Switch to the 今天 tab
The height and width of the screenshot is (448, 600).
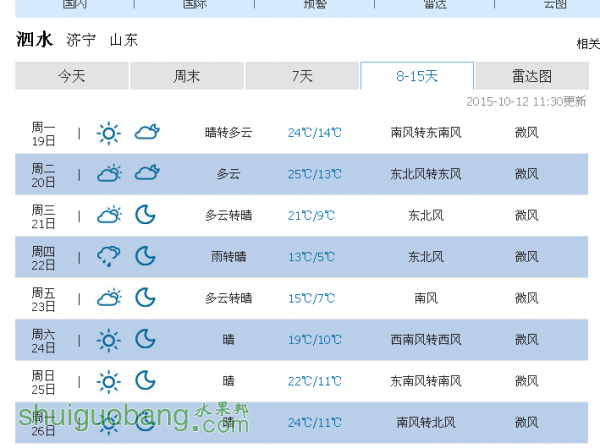[72, 76]
